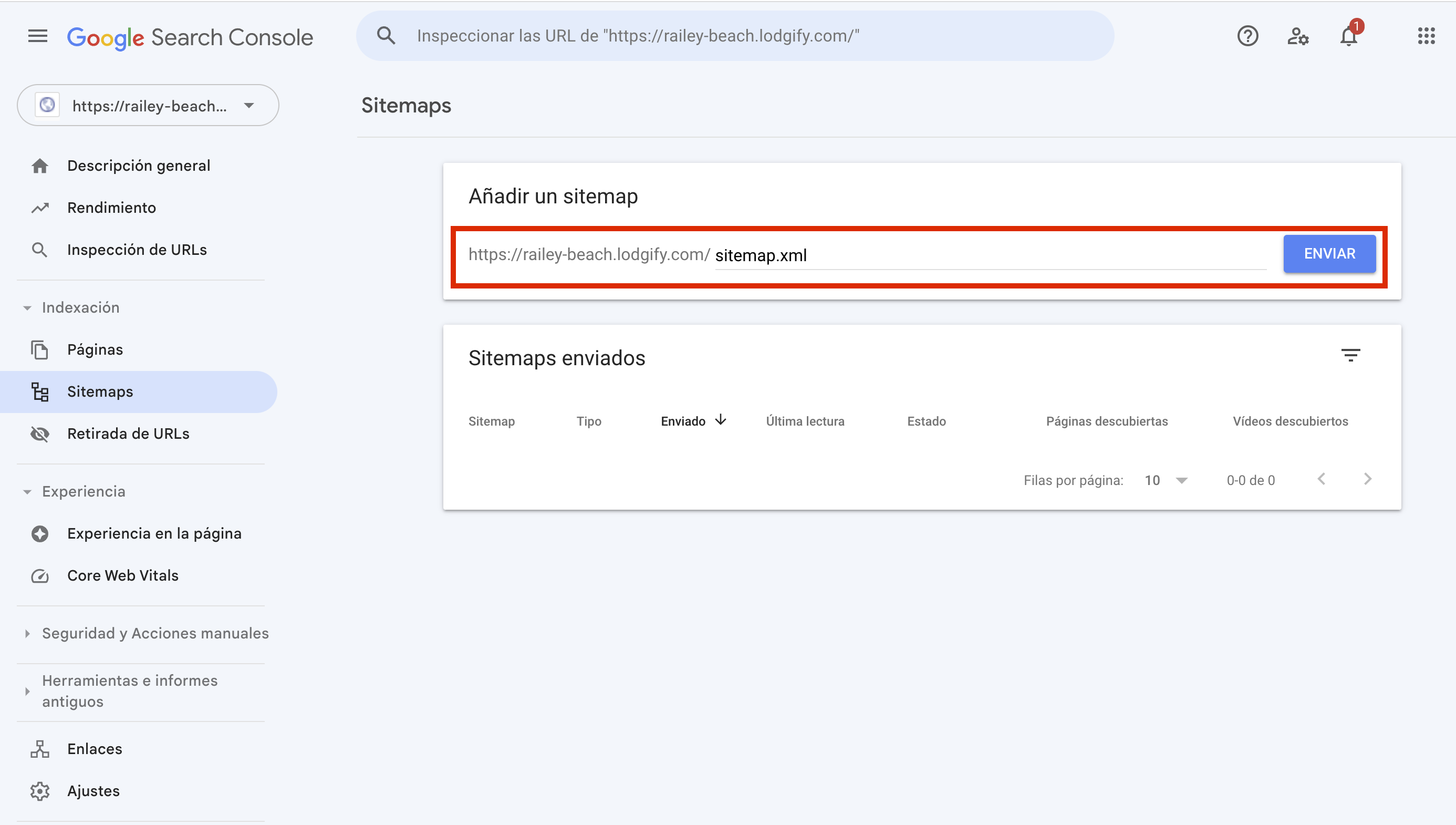Open Core Web Vitals report
1456x825 pixels.
click(x=123, y=576)
